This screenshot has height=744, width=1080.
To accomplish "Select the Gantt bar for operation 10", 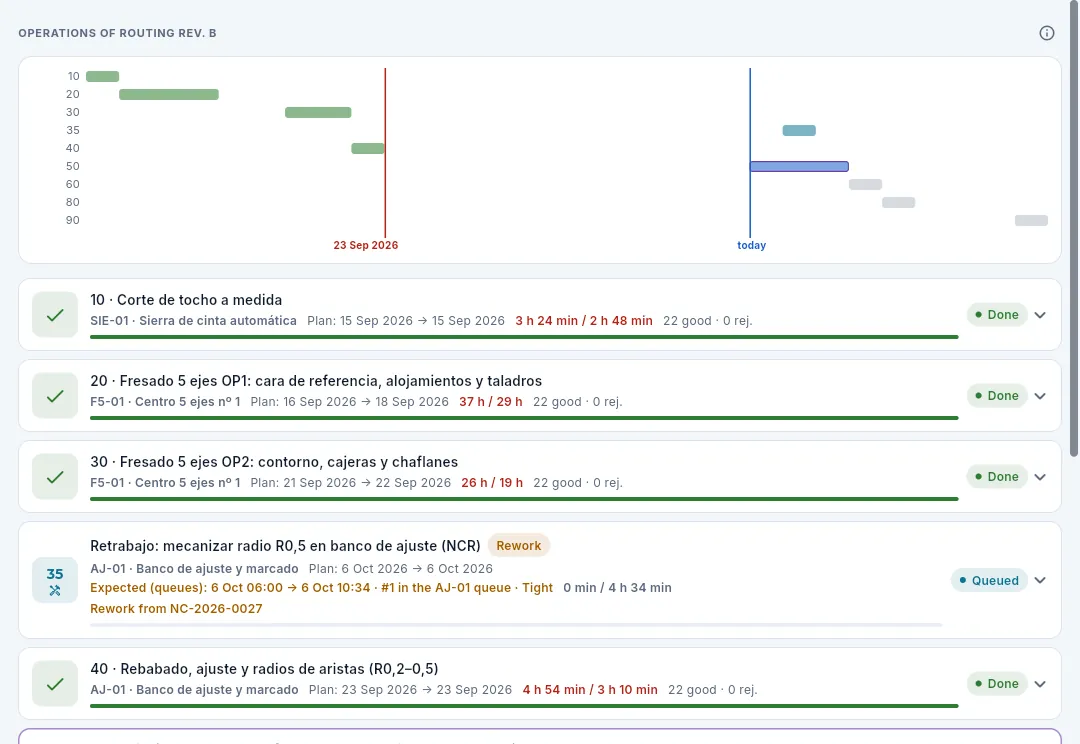I will [103, 76].
